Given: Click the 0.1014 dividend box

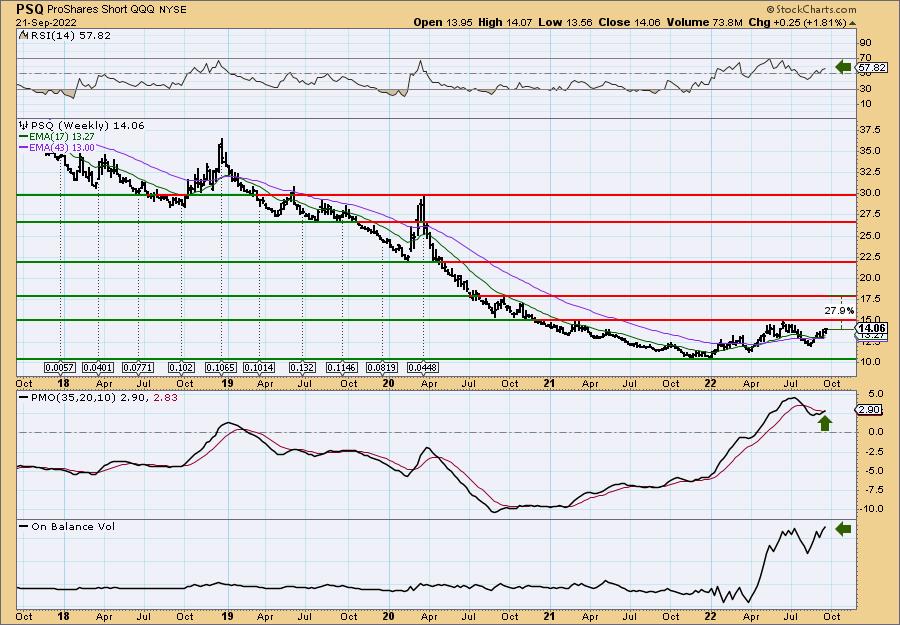Looking at the screenshot, I should tap(259, 367).
